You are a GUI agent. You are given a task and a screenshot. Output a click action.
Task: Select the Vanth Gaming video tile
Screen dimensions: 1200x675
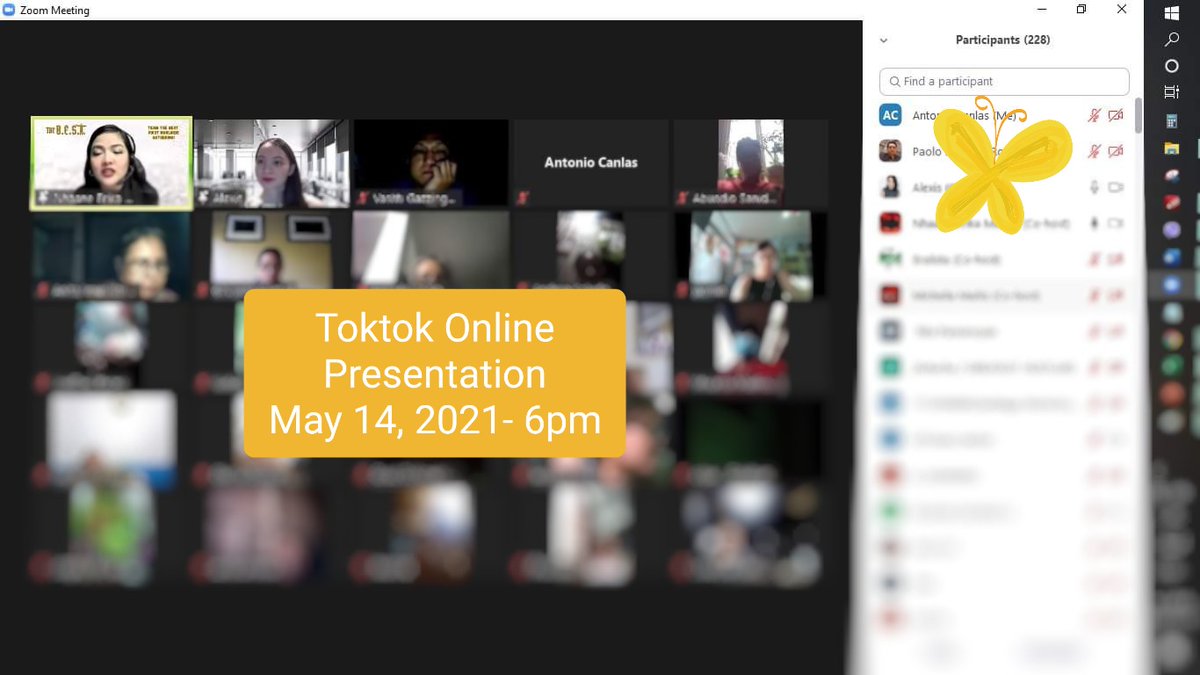[x=432, y=163]
